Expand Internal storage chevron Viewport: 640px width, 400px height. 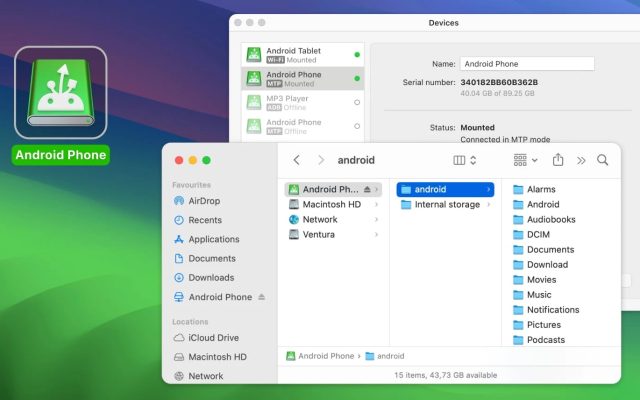click(x=489, y=204)
